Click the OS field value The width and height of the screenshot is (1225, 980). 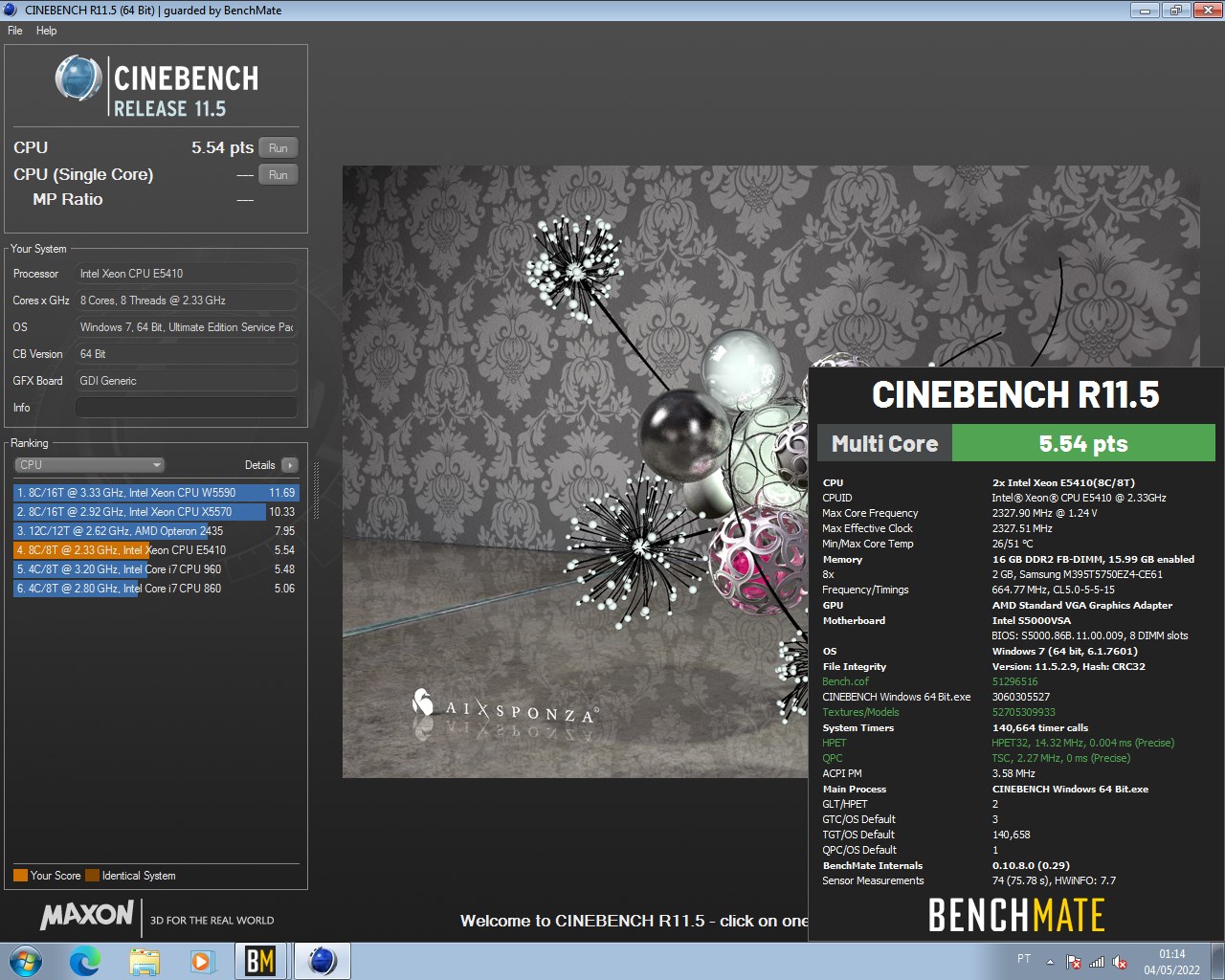[187, 327]
